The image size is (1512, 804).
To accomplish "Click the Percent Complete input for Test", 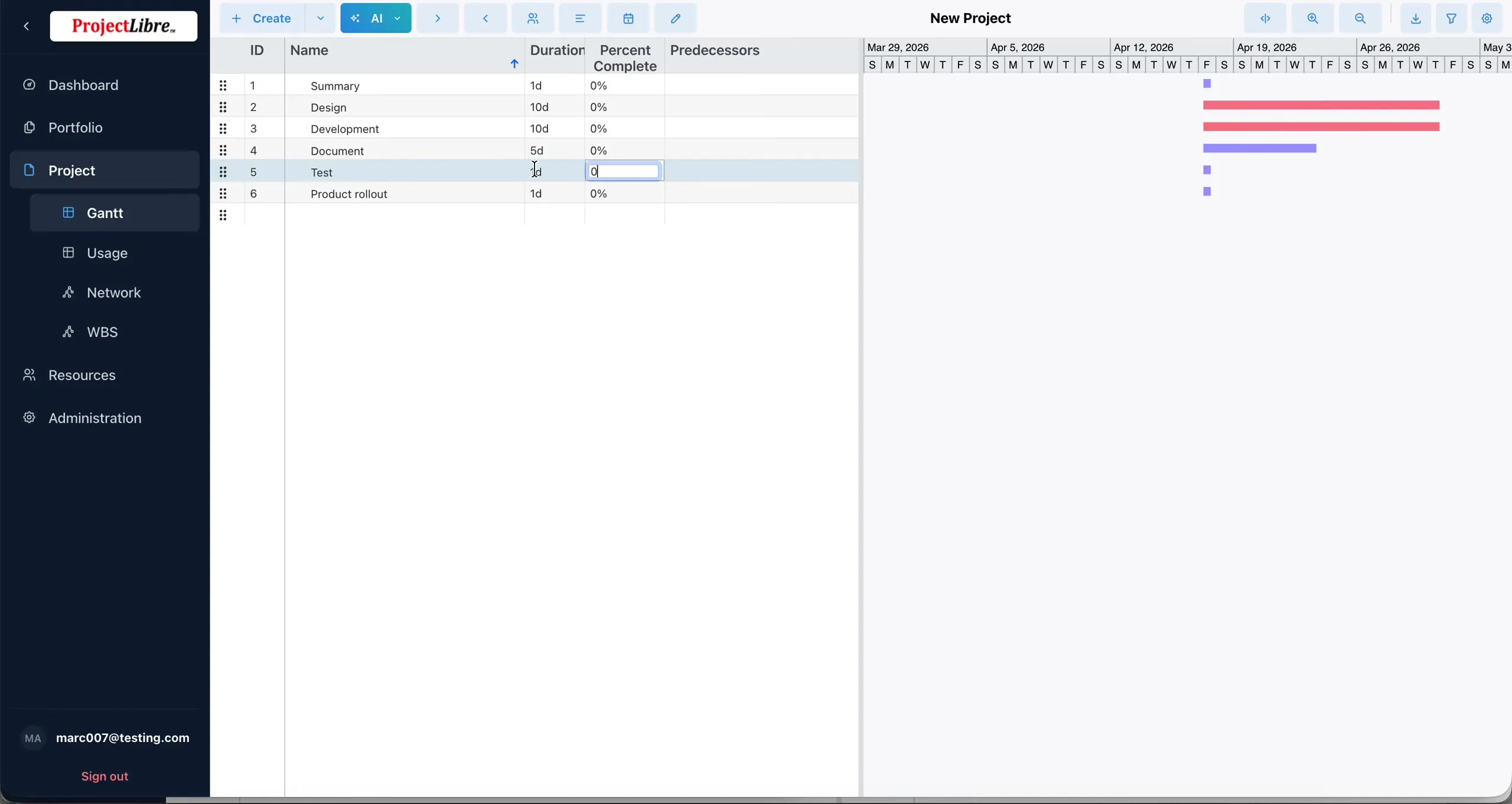I will [624, 171].
